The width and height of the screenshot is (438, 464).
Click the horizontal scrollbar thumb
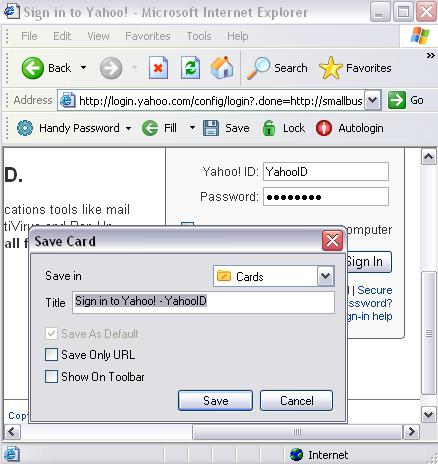coord(297,432)
